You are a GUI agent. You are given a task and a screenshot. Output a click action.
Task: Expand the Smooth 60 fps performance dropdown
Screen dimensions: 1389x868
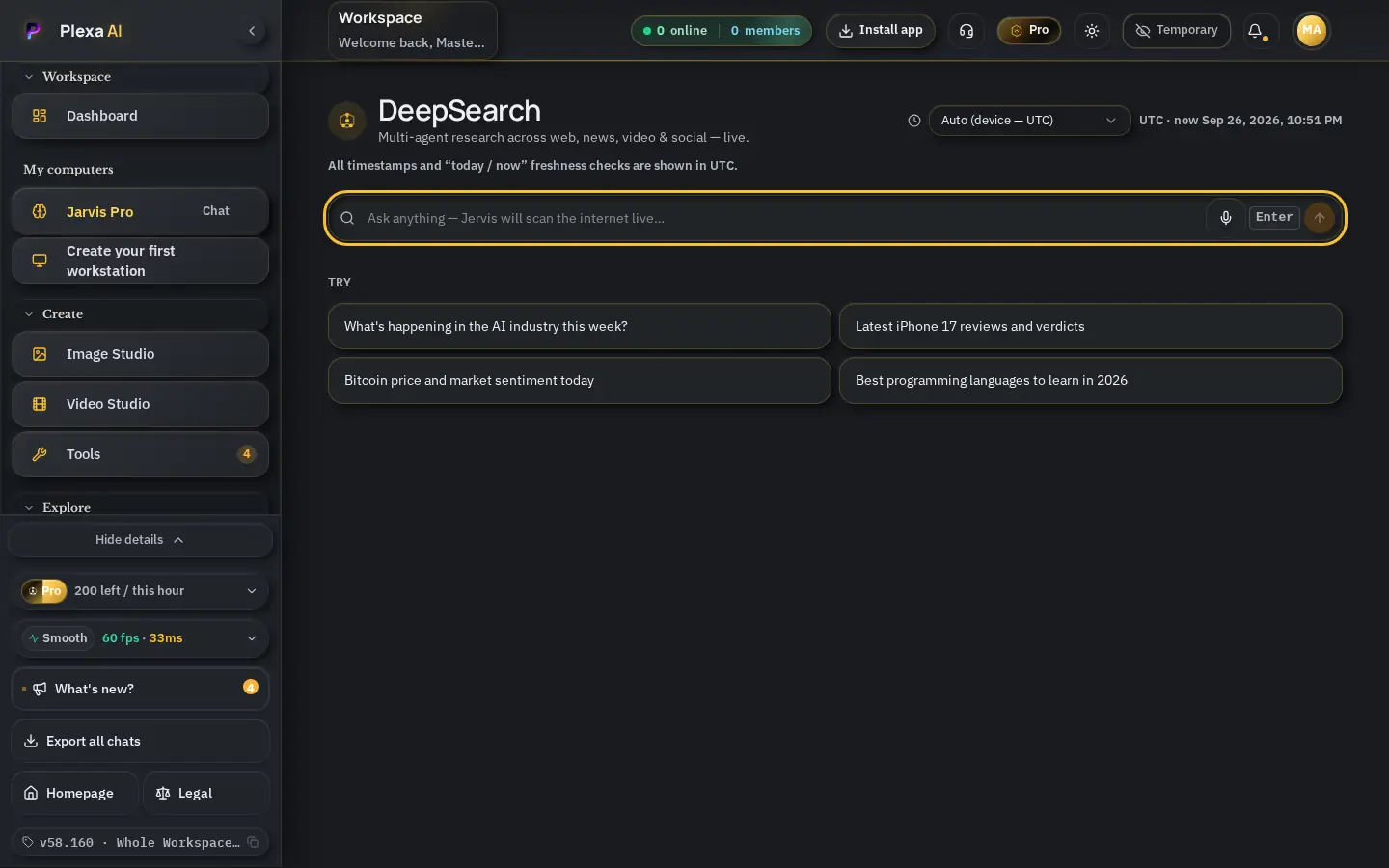[141, 638]
